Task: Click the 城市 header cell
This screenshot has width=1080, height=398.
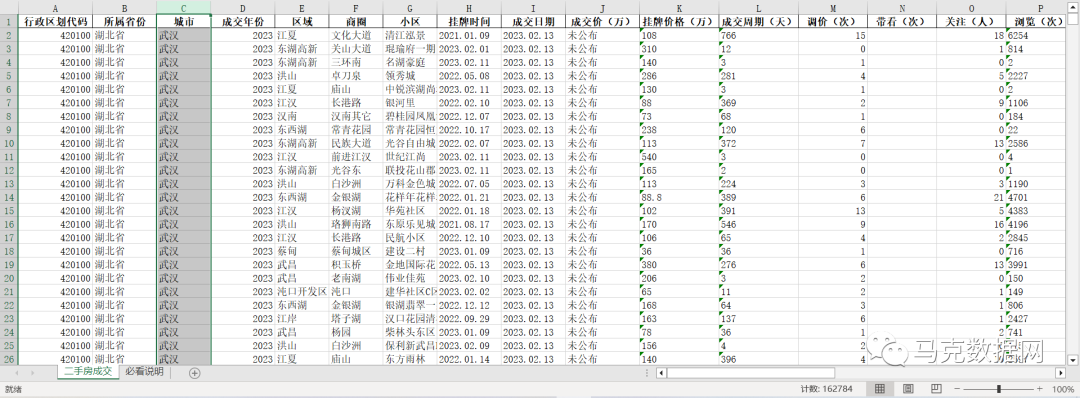Action: (x=184, y=21)
